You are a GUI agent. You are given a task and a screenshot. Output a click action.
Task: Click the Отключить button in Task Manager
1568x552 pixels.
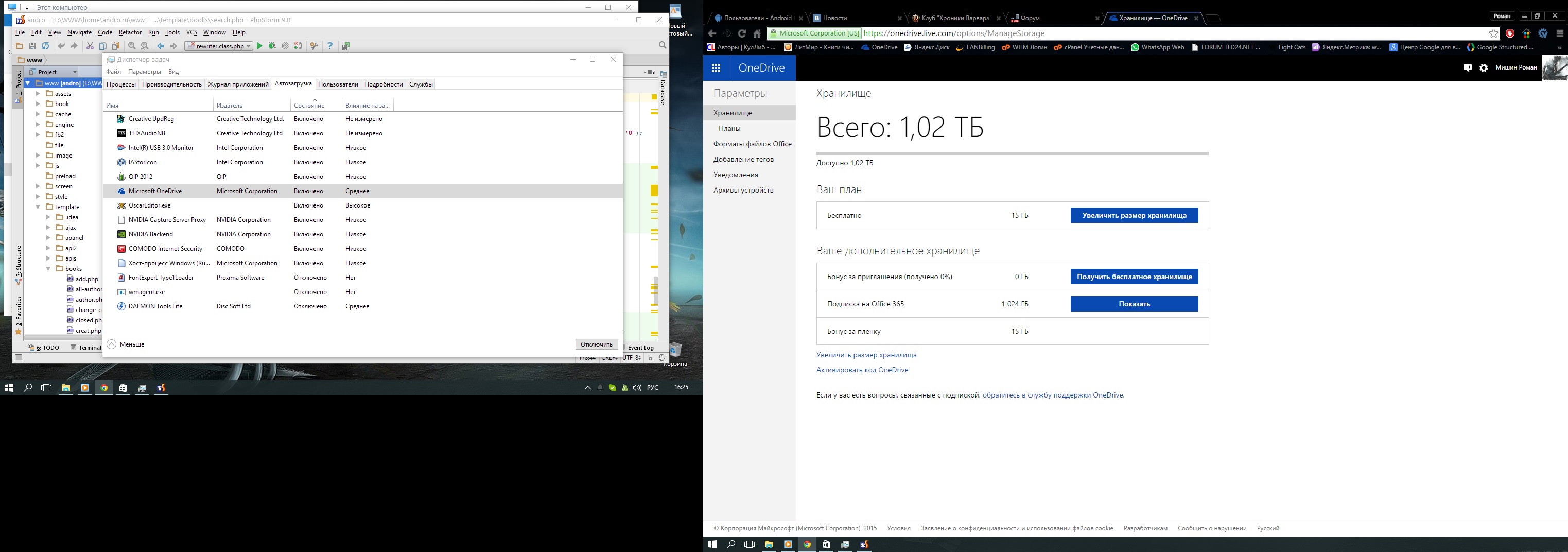[x=596, y=344]
